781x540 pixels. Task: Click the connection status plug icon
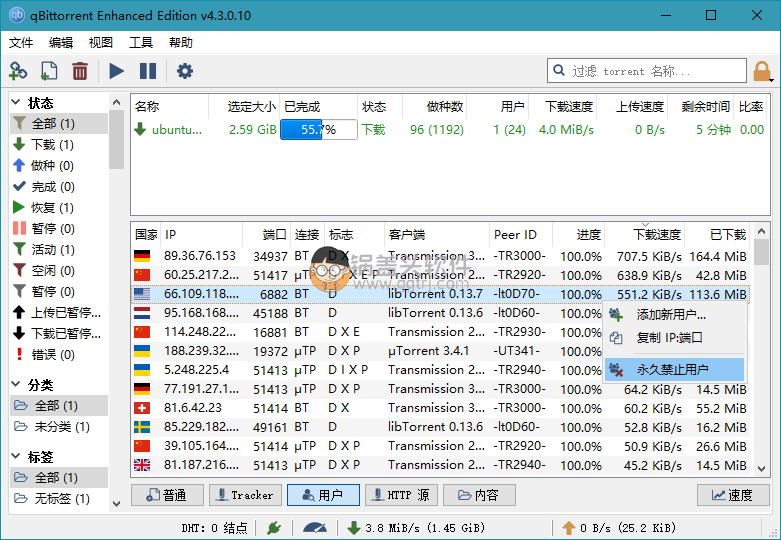click(274, 528)
